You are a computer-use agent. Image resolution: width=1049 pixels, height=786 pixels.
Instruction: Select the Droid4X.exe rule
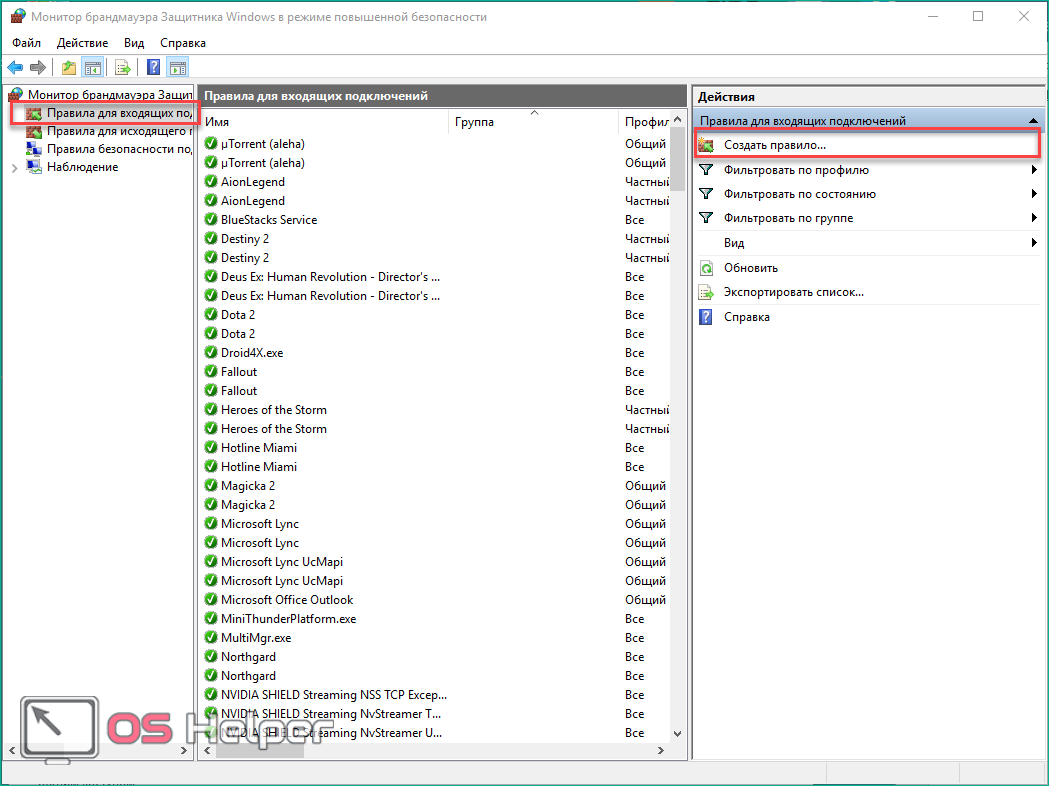[436, 353]
